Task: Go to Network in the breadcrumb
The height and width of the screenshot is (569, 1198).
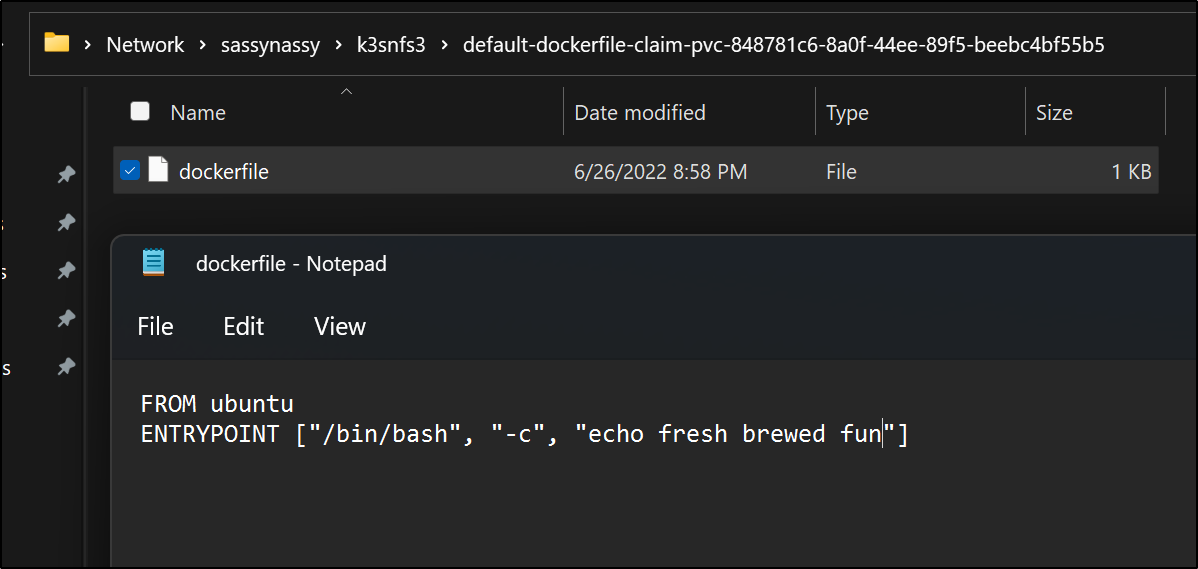Action: point(145,45)
